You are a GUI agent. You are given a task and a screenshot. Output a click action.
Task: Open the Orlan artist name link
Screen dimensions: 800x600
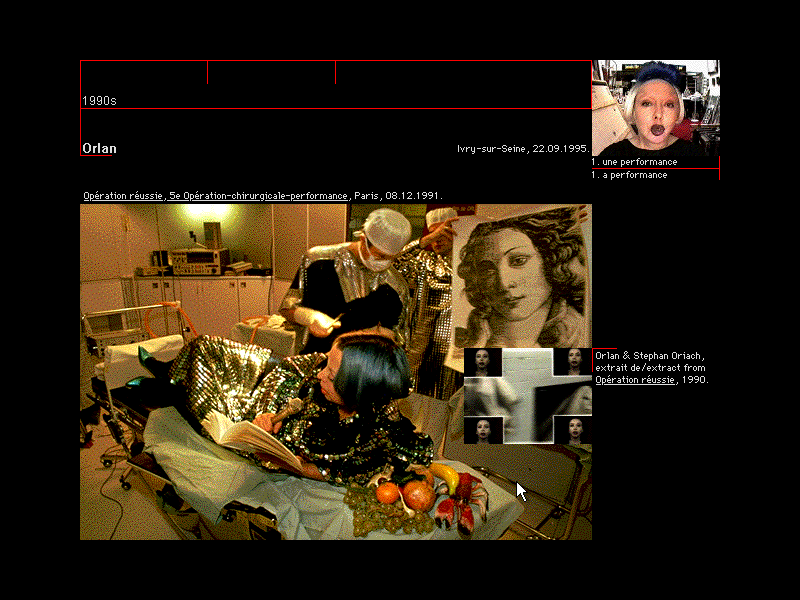(x=99, y=149)
